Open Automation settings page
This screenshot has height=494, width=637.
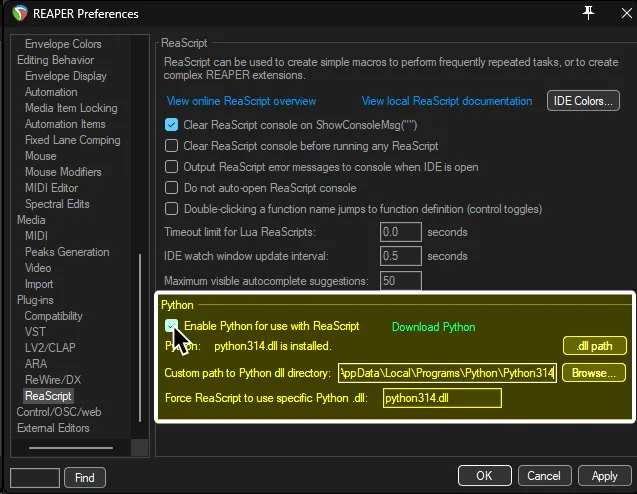click(51, 92)
